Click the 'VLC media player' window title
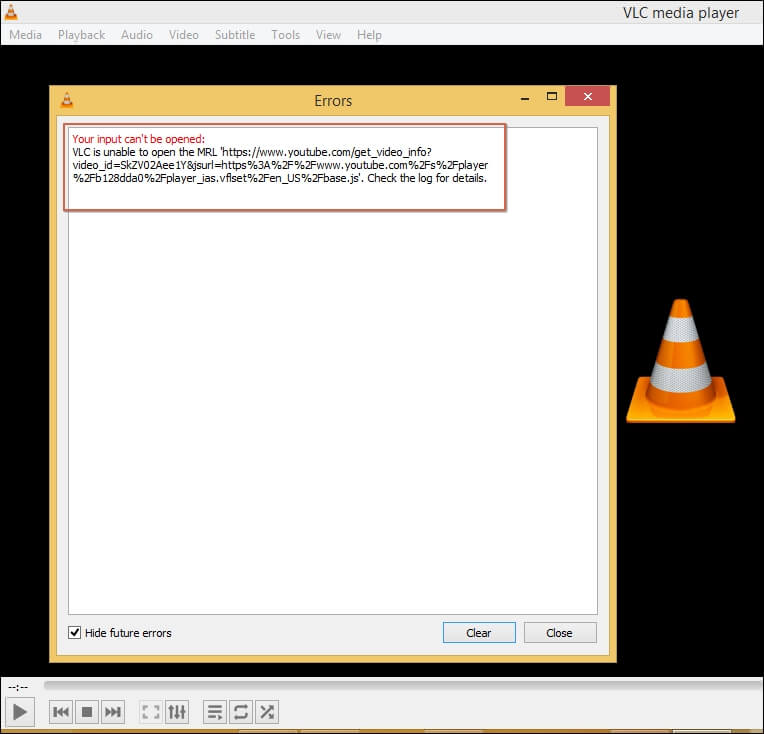 pos(681,13)
